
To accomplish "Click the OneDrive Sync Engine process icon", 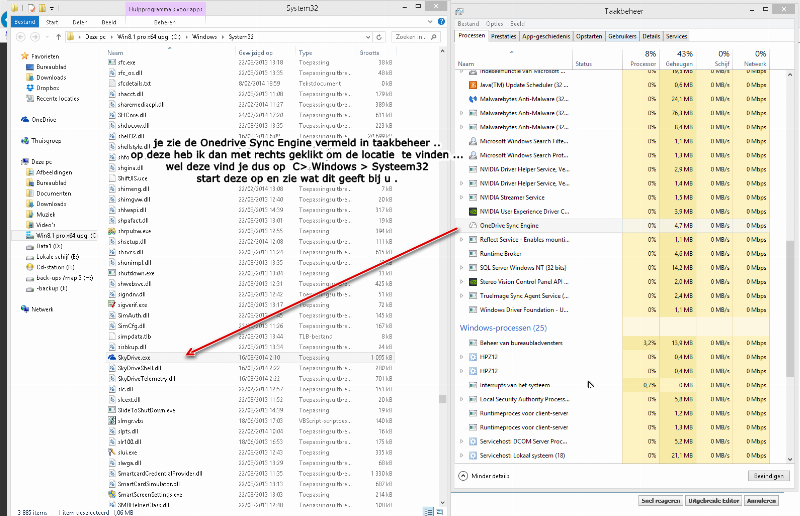I will tap(473, 225).
